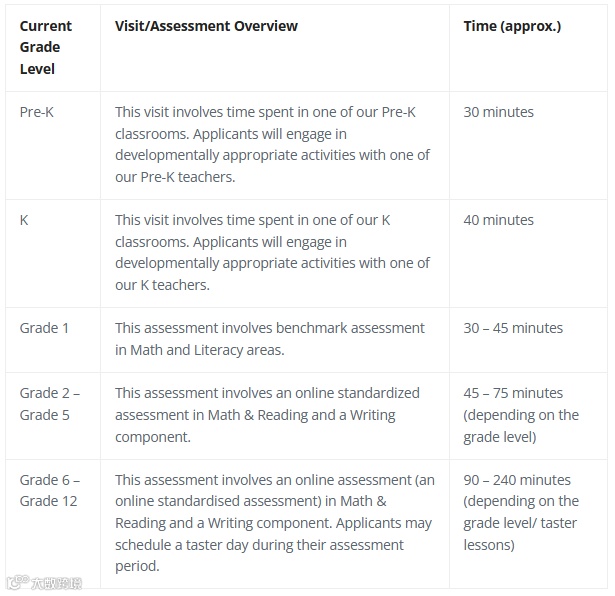Select the Visit/Assessment Overview header

tap(206, 26)
